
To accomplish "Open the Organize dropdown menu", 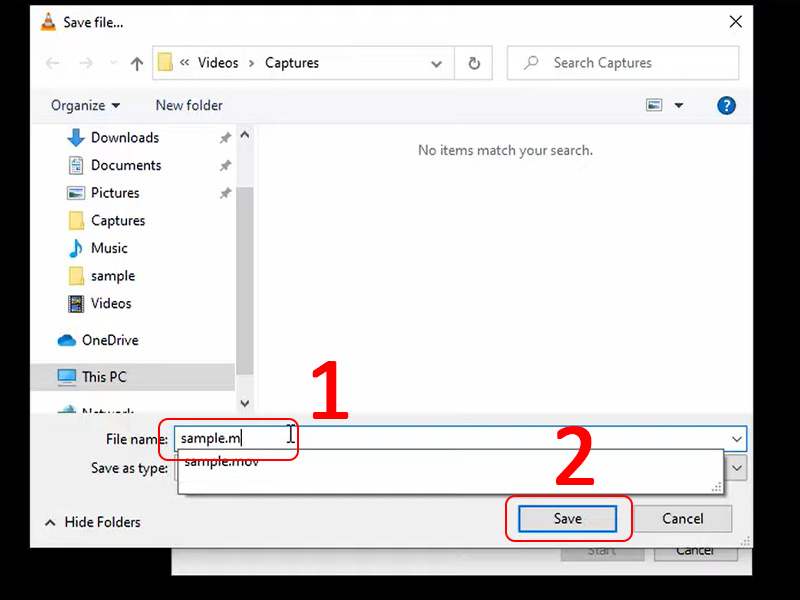I will pyautogui.click(x=85, y=105).
